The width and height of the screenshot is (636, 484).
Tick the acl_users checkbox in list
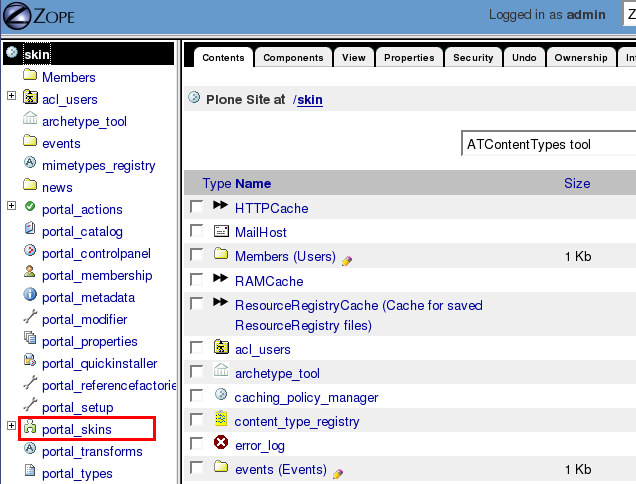coord(197,348)
